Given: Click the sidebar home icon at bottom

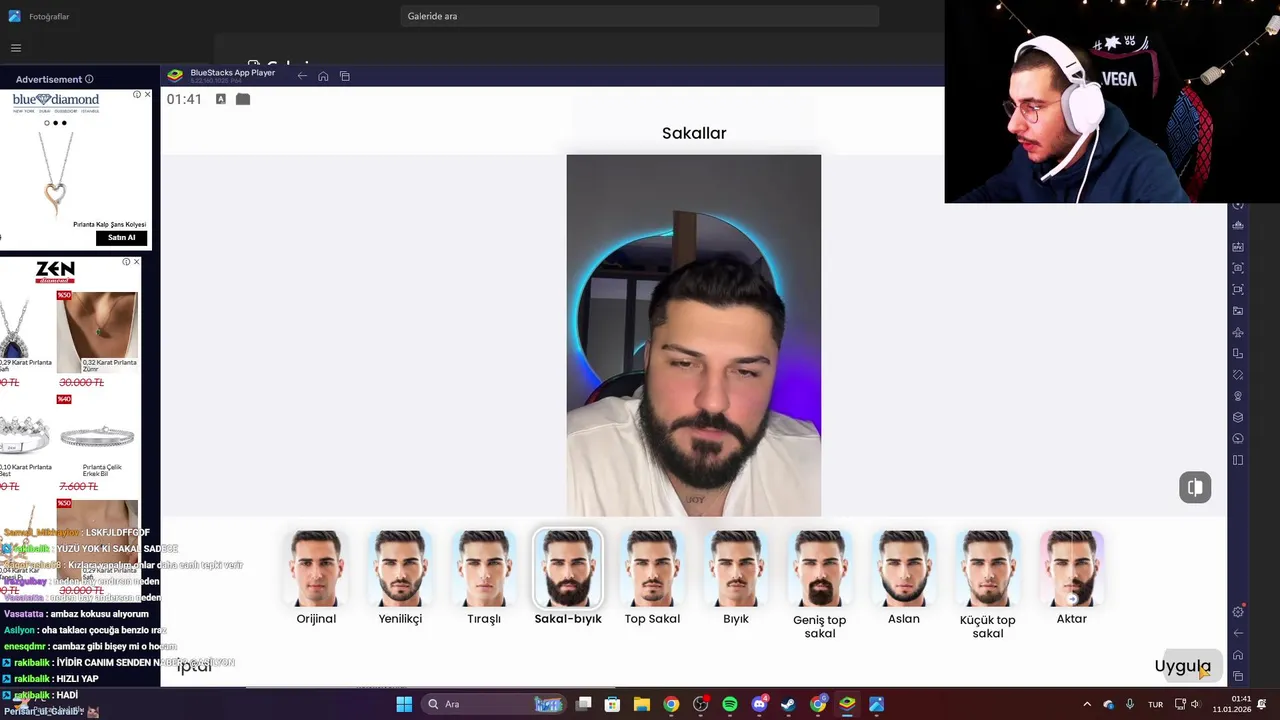Looking at the screenshot, I should pyautogui.click(x=1238, y=655).
